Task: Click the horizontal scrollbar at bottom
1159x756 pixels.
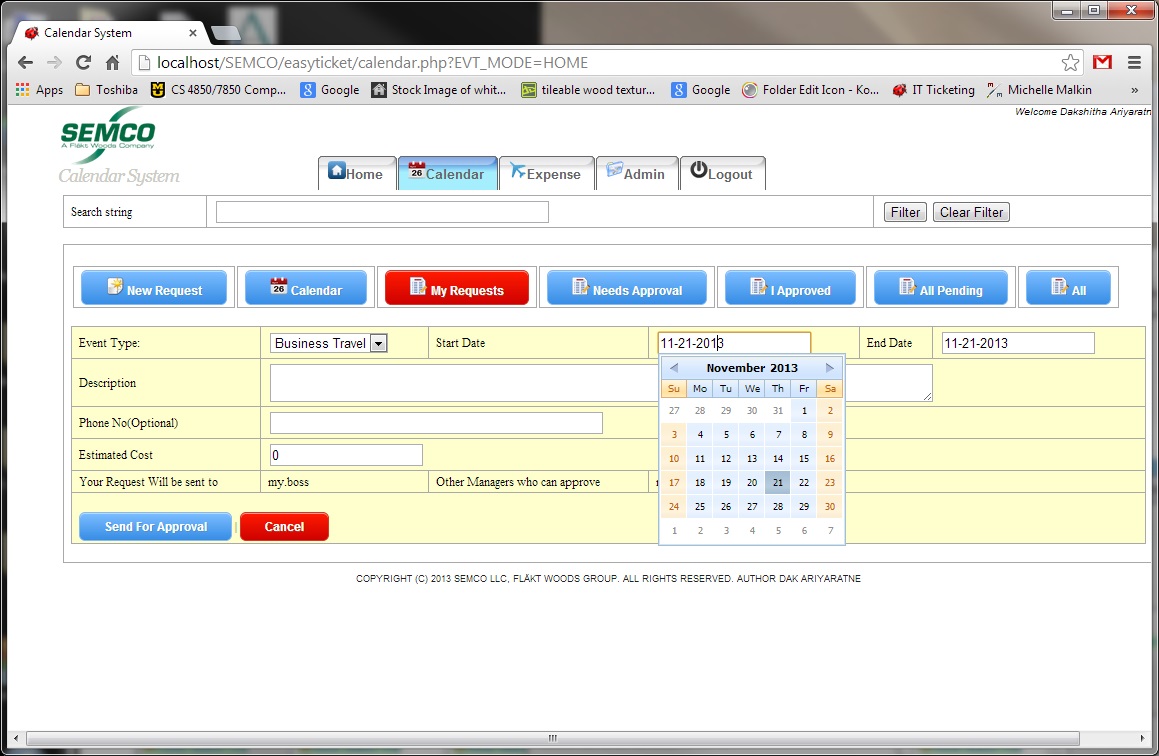Action: pyautogui.click(x=550, y=738)
